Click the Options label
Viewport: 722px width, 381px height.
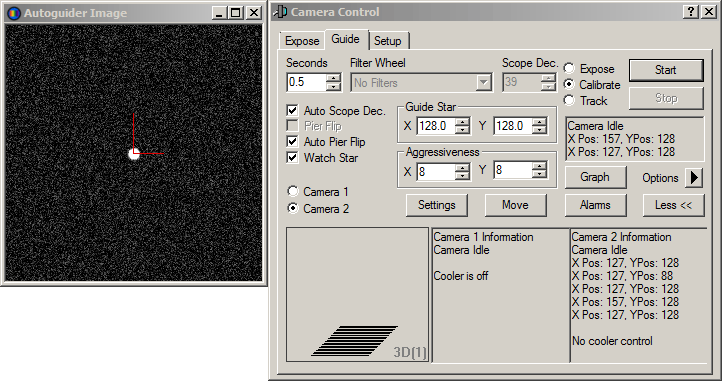tap(660, 178)
